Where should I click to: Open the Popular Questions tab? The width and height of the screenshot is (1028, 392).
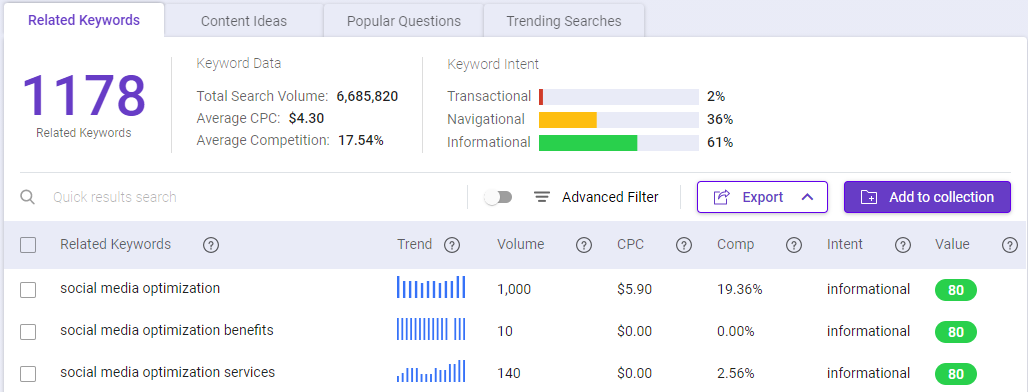pyautogui.click(x=404, y=21)
